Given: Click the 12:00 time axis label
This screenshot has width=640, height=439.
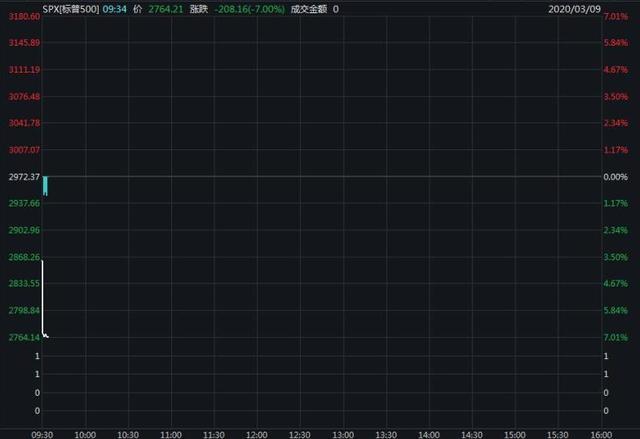Looking at the screenshot, I should 257,435.
